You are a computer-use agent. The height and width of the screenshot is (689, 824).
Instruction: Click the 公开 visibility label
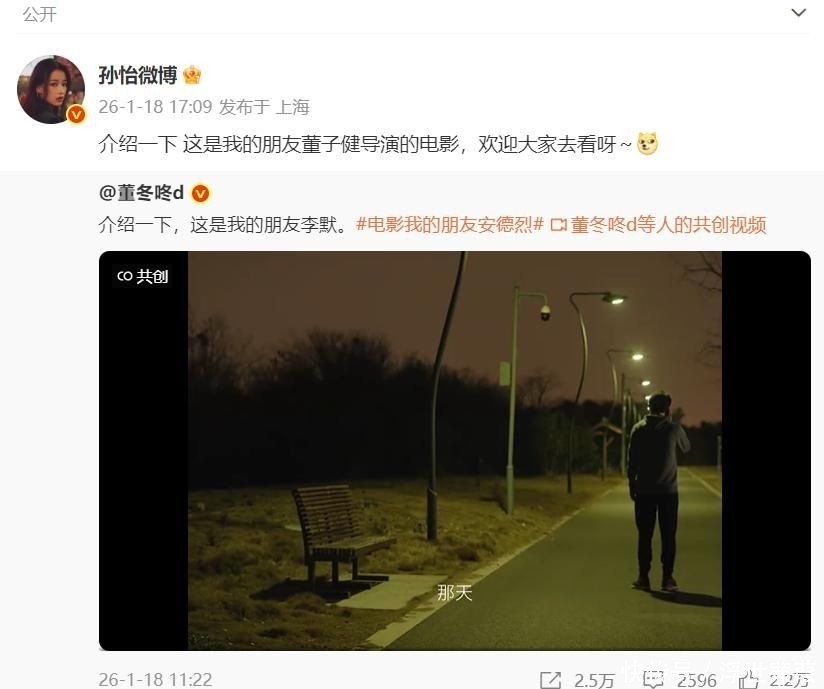pos(39,14)
